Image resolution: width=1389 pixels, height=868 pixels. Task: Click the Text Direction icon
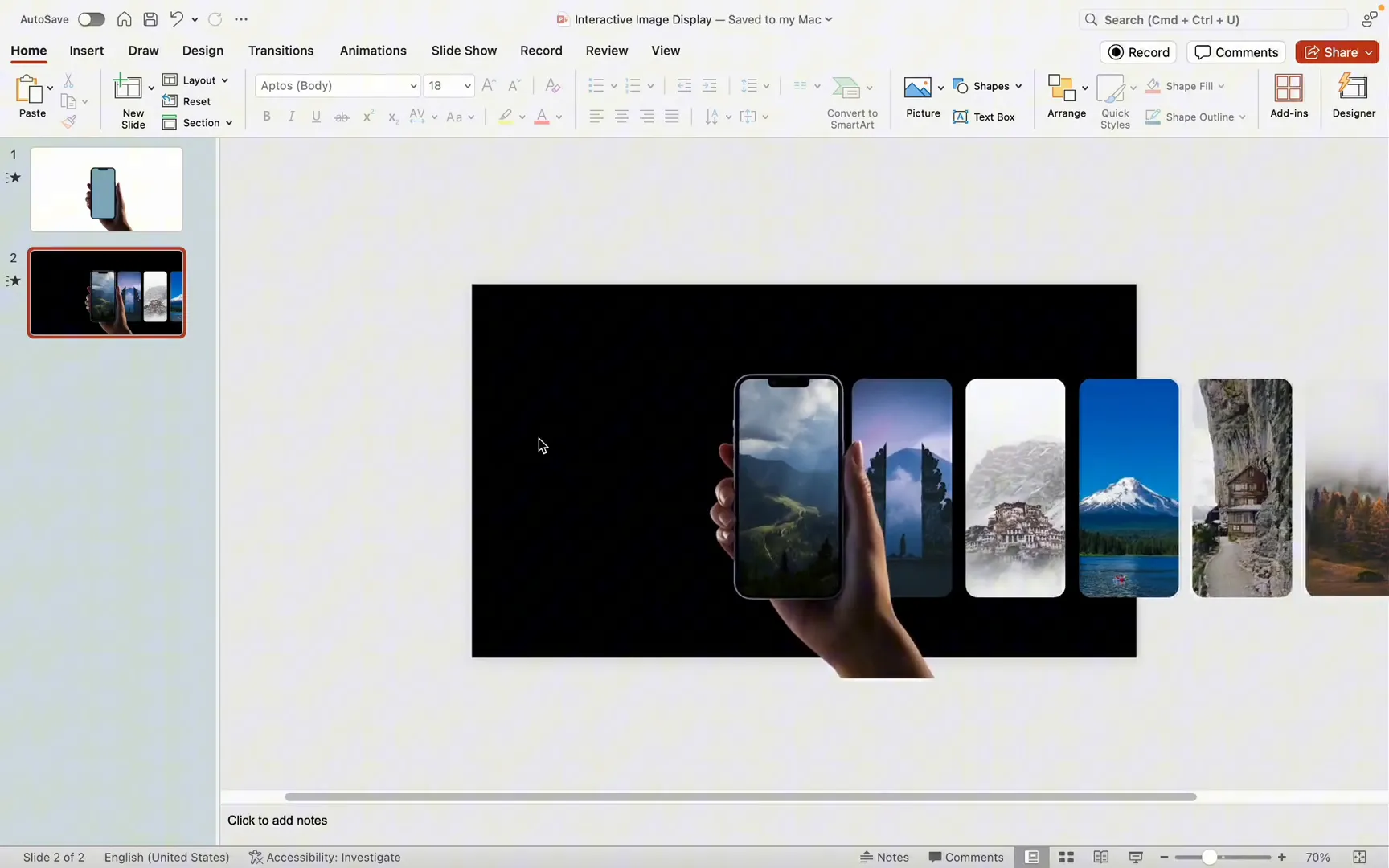pos(711,117)
